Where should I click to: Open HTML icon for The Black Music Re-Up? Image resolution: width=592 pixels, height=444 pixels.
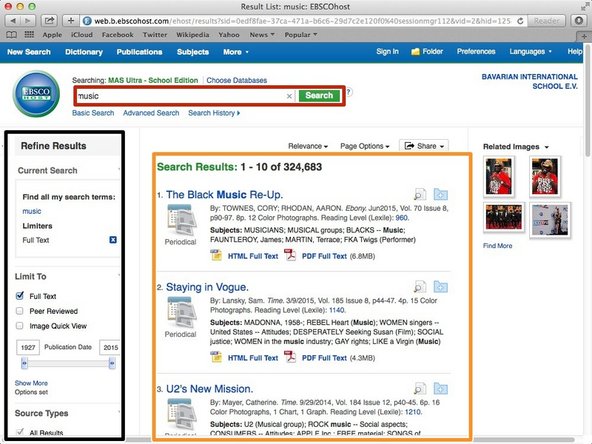[216, 256]
